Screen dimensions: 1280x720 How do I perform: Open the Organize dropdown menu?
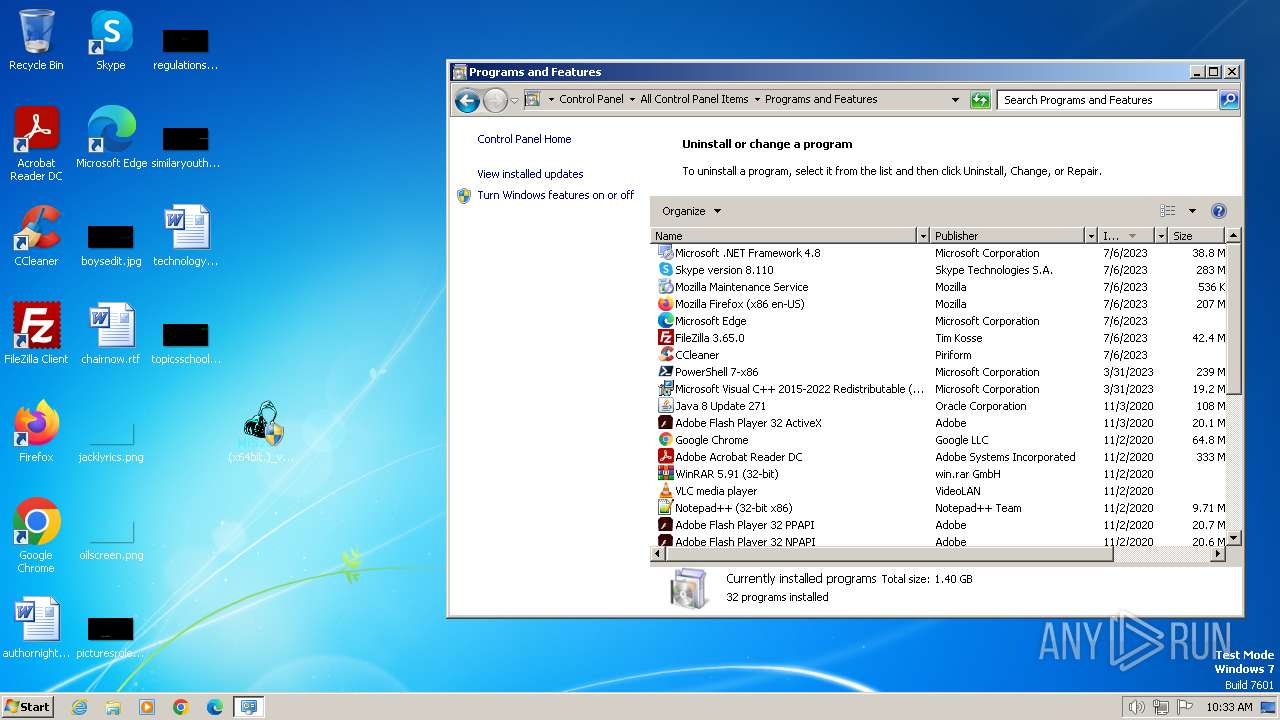pos(691,211)
